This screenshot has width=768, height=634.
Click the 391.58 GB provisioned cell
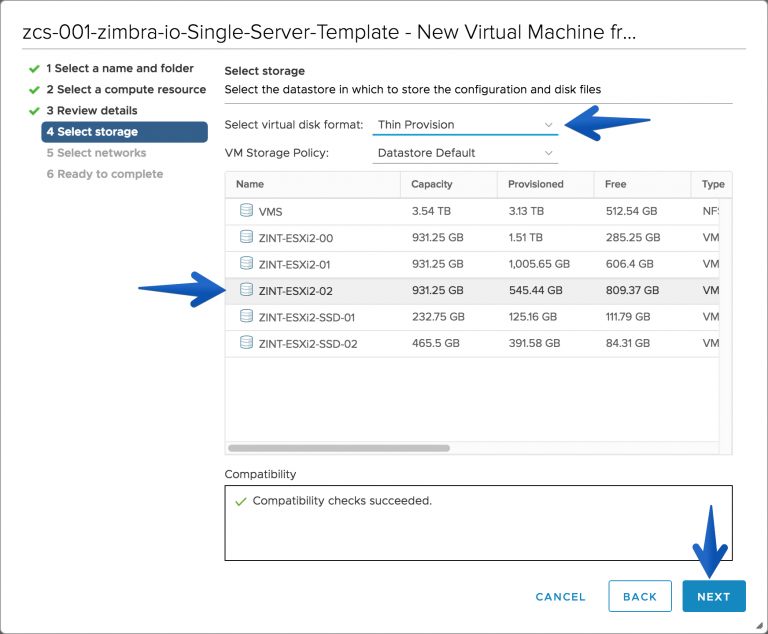tap(534, 343)
